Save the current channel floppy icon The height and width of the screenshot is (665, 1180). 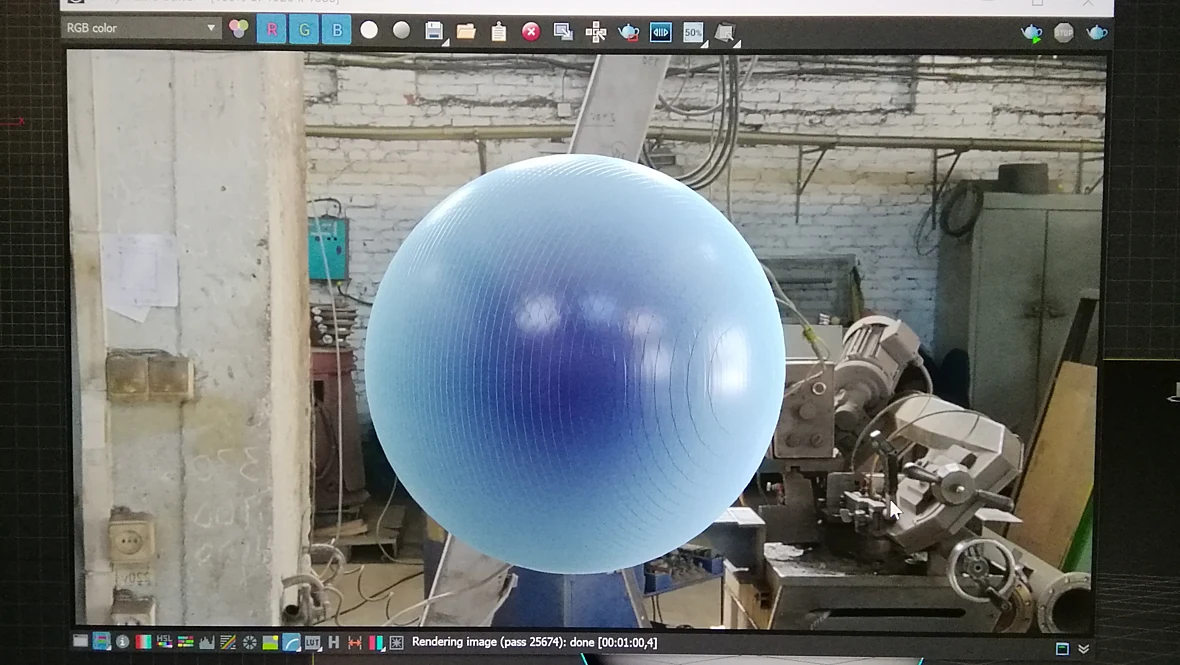433,31
